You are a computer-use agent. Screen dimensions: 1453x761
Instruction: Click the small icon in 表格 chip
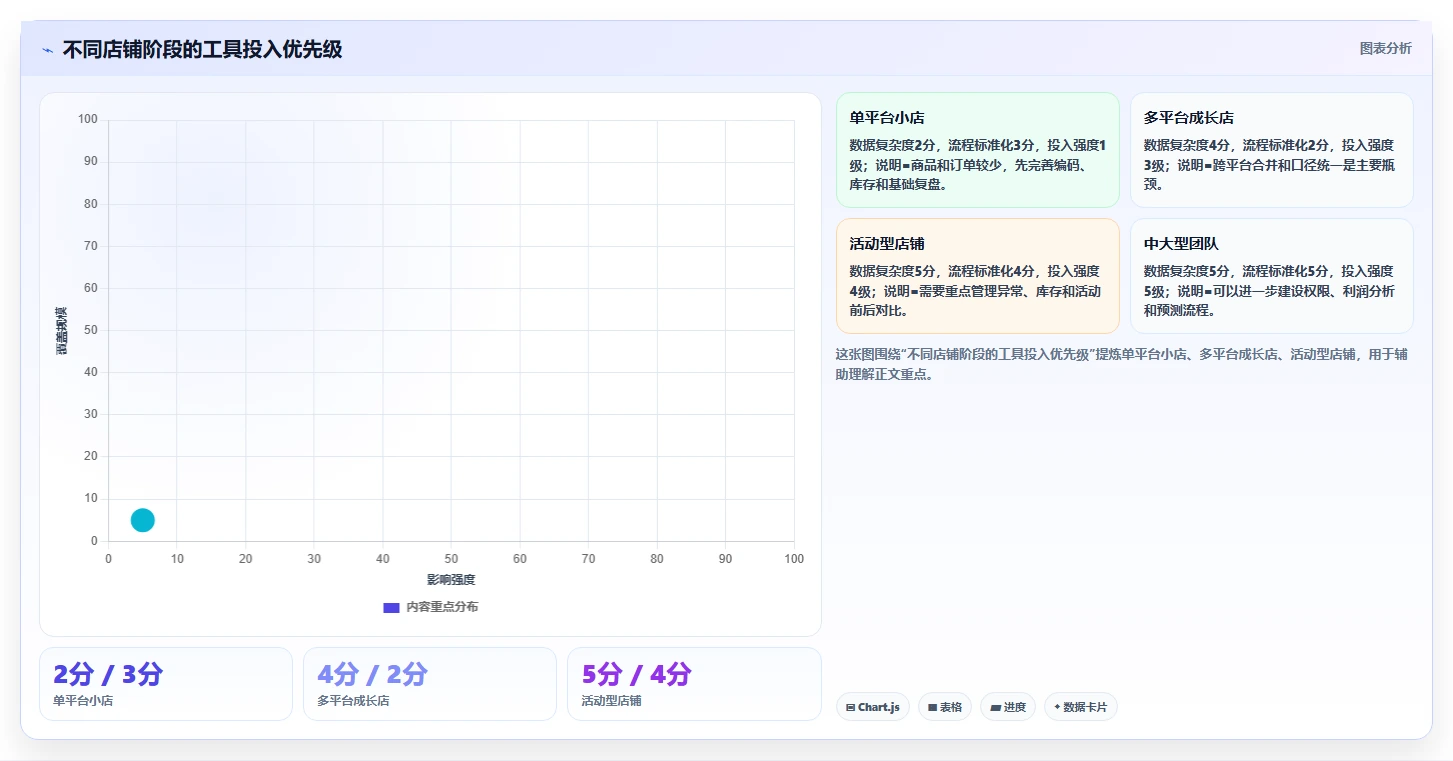[x=932, y=707]
